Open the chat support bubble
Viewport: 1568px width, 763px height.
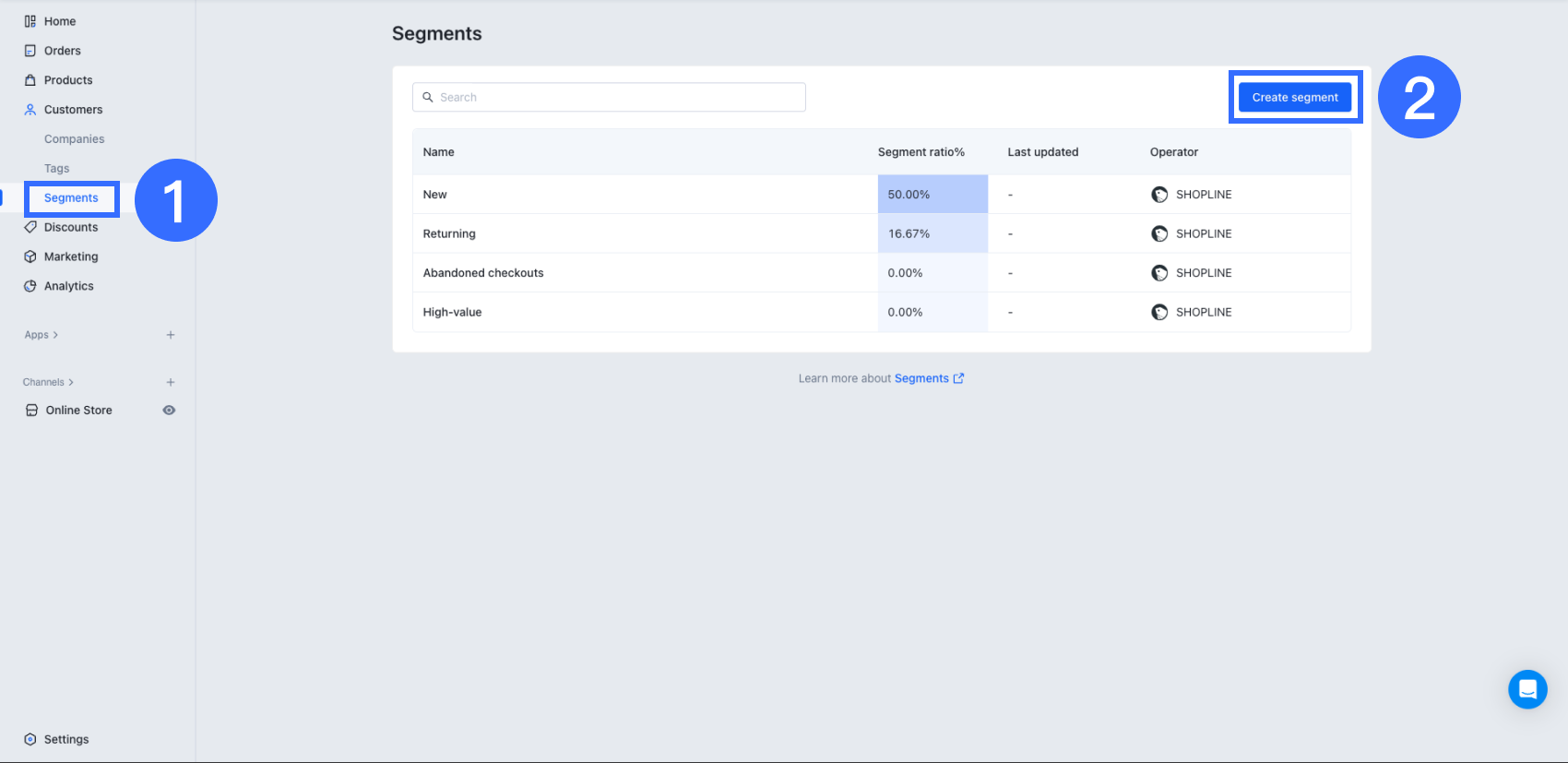[1527, 689]
